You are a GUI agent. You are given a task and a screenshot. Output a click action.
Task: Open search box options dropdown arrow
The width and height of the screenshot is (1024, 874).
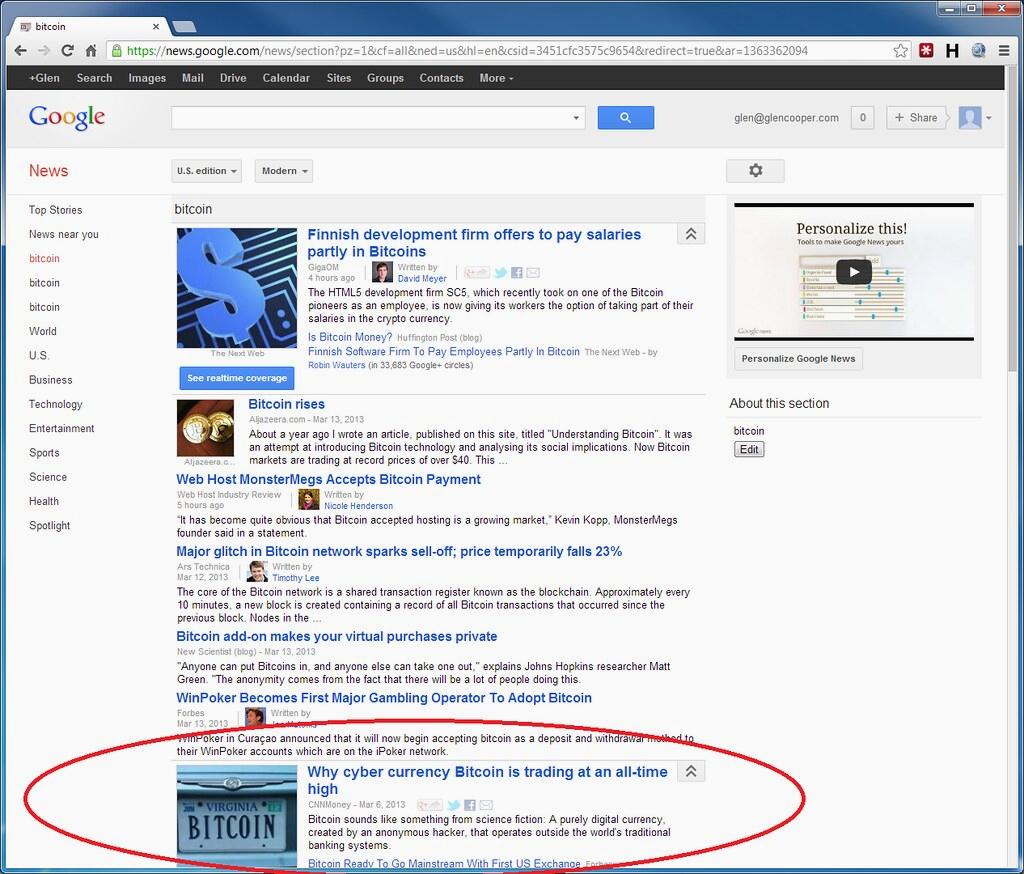pyautogui.click(x=576, y=118)
